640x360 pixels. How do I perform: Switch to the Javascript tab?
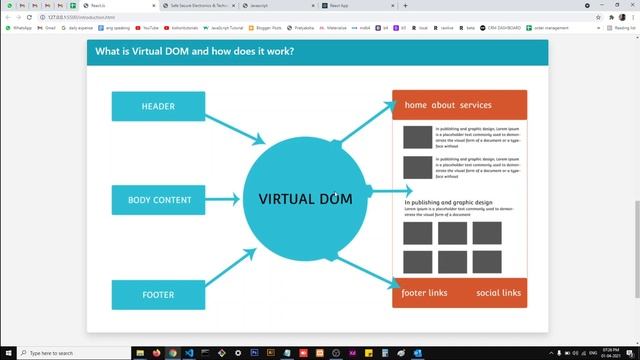278,6
